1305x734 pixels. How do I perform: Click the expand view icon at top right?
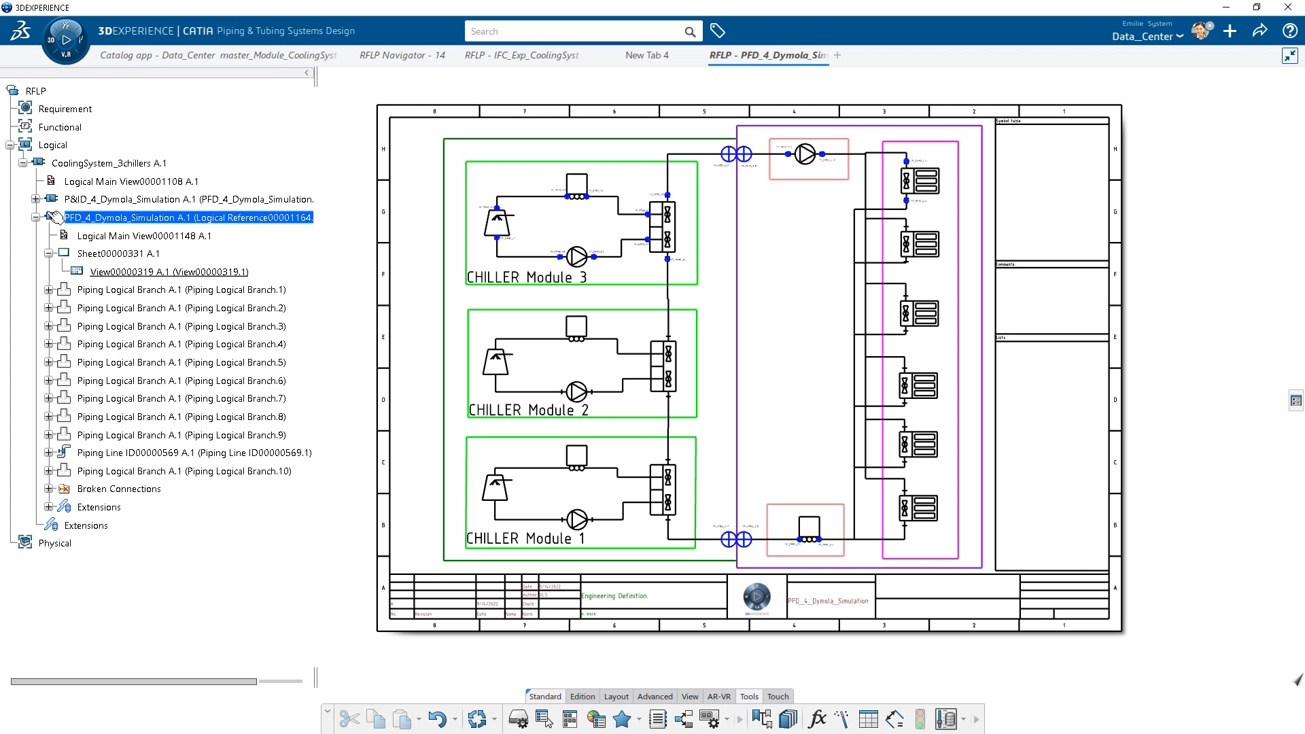coord(1290,56)
